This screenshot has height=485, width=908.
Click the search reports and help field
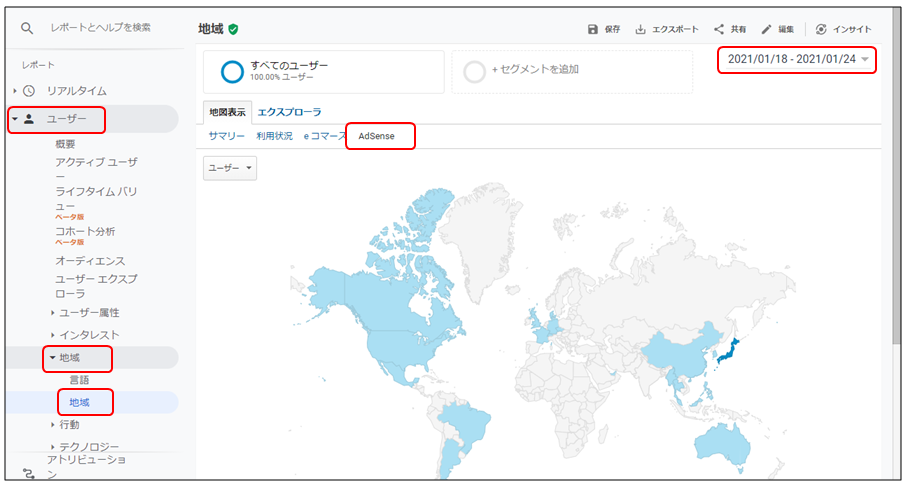point(101,27)
